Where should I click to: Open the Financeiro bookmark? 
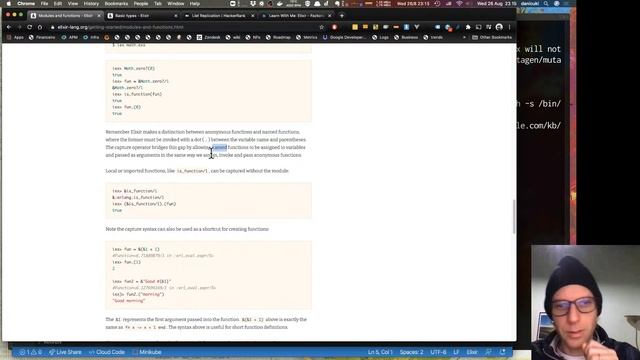pyautogui.click(x=42, y=37)
